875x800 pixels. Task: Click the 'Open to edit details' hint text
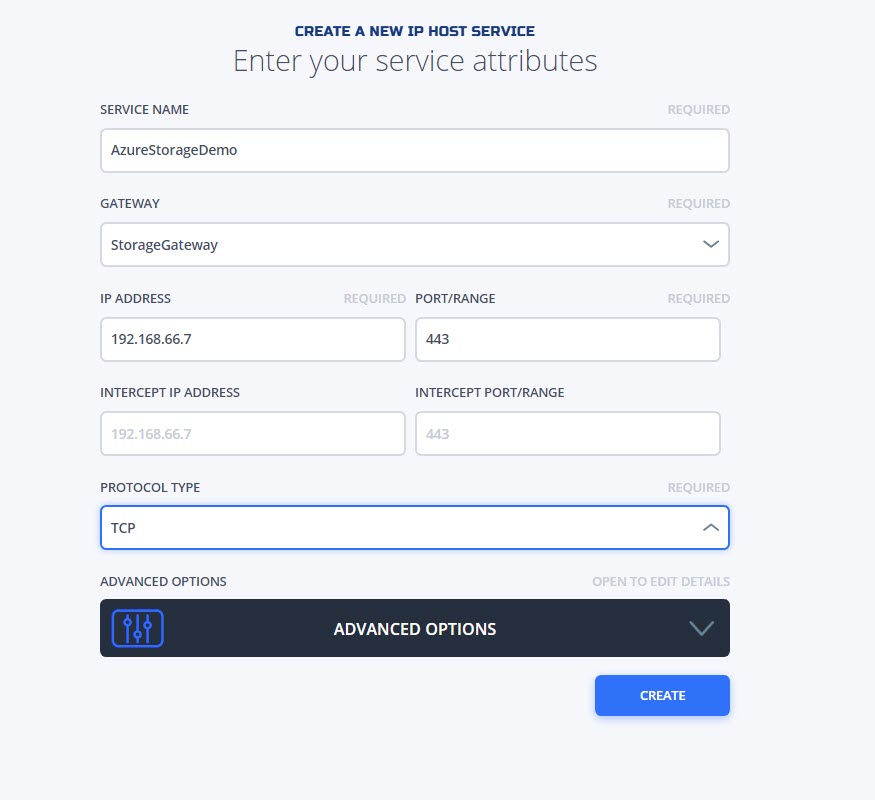pos(661,581)
